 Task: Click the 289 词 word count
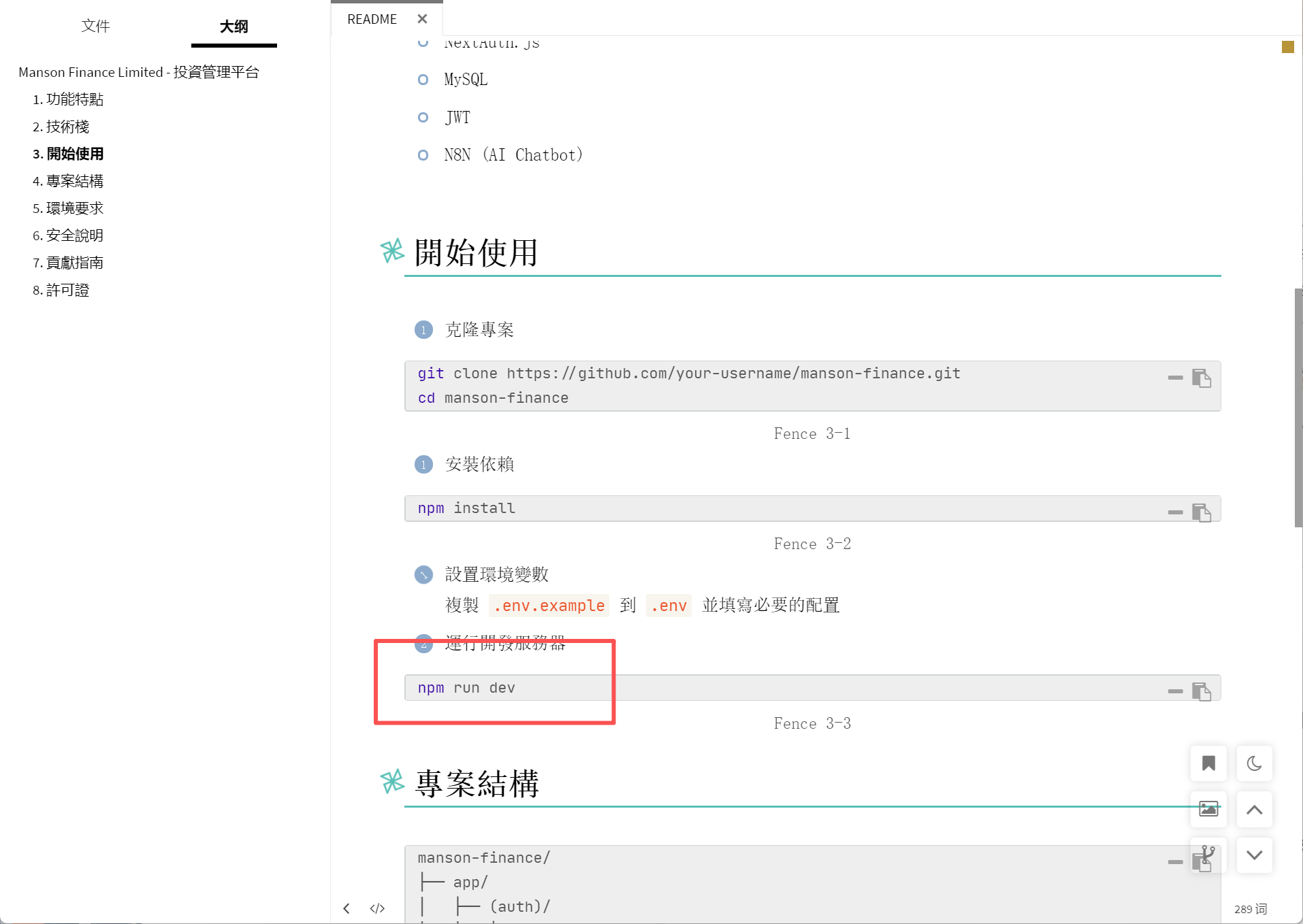(x=1251, y=909)
